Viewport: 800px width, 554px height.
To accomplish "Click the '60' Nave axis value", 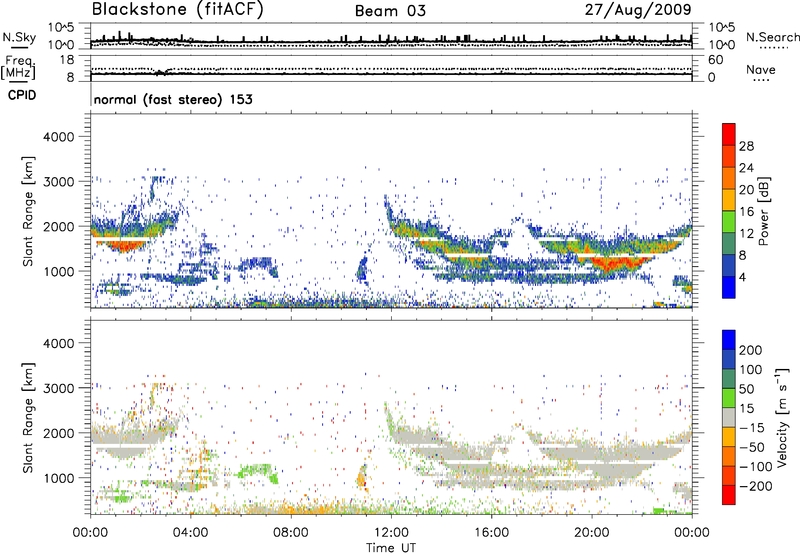I will click(x=715, y=60).
